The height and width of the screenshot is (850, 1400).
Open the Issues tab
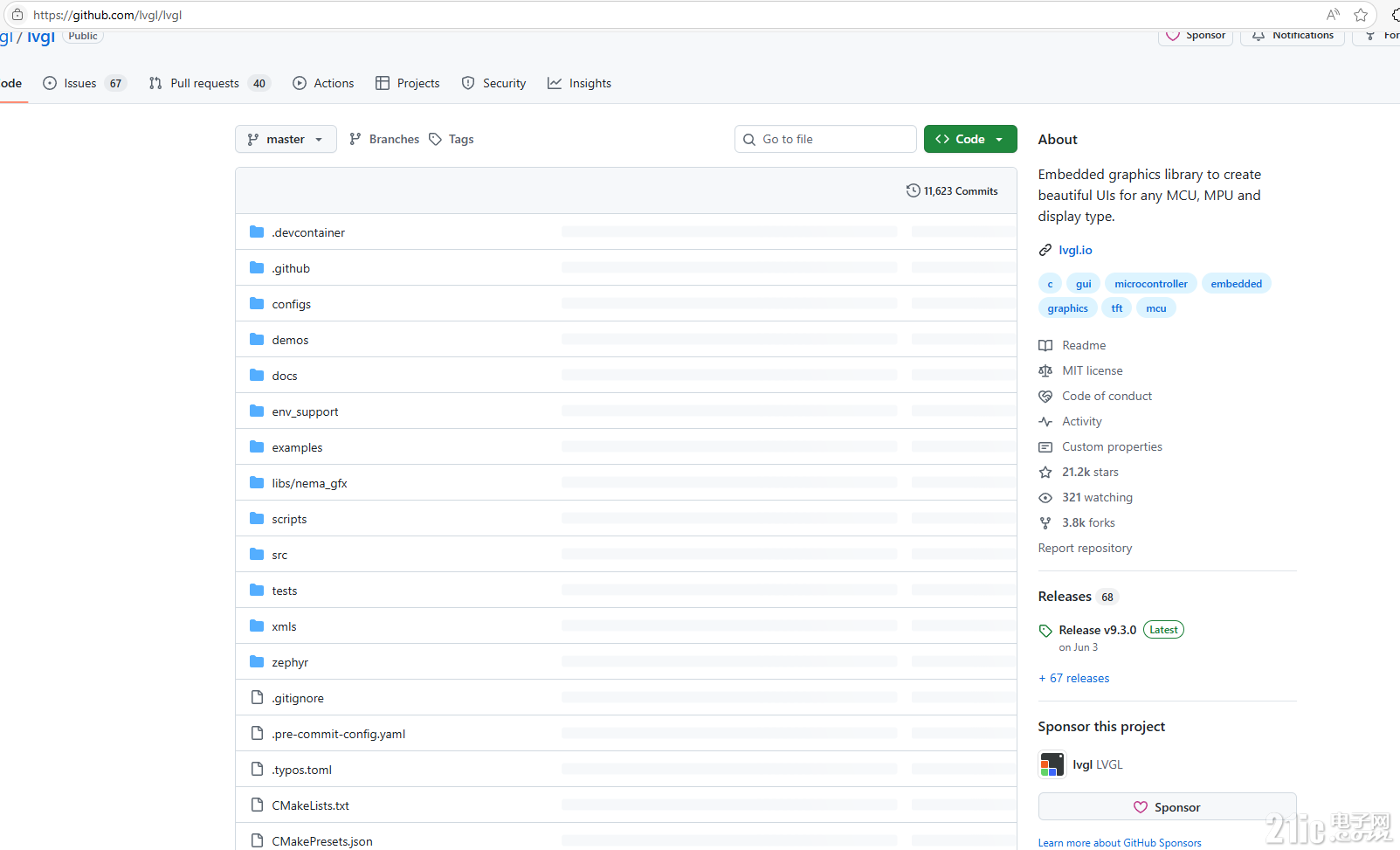pos(85,83)
